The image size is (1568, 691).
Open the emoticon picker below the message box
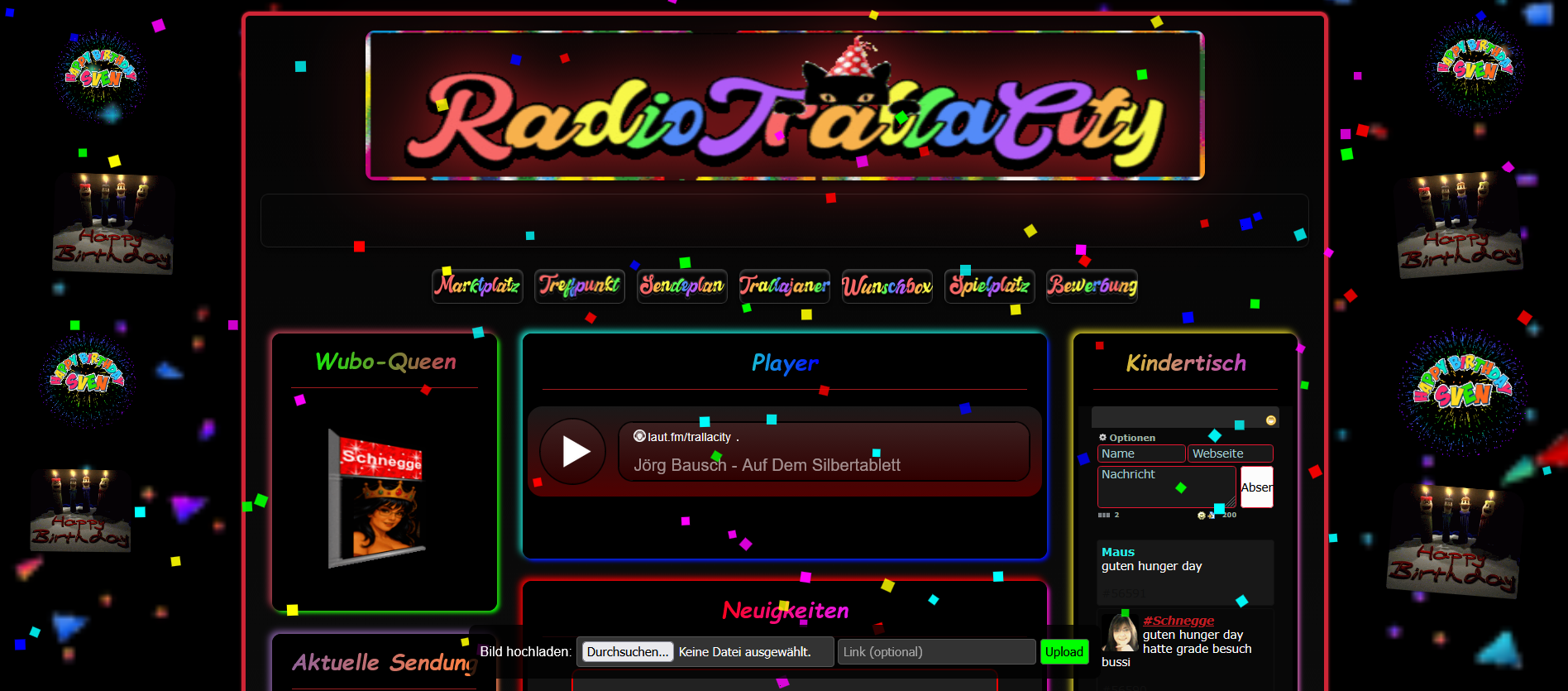click(x=1201, y=516)
